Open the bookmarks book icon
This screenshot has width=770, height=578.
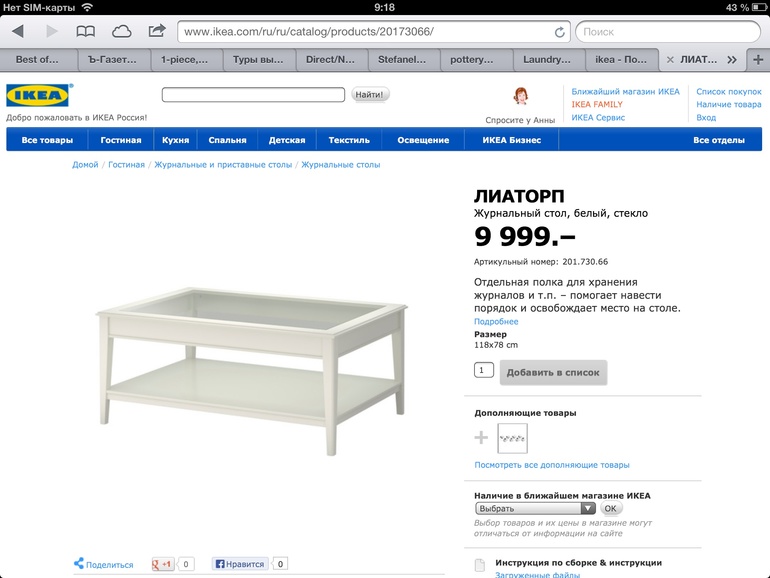(x=85, y=32)
